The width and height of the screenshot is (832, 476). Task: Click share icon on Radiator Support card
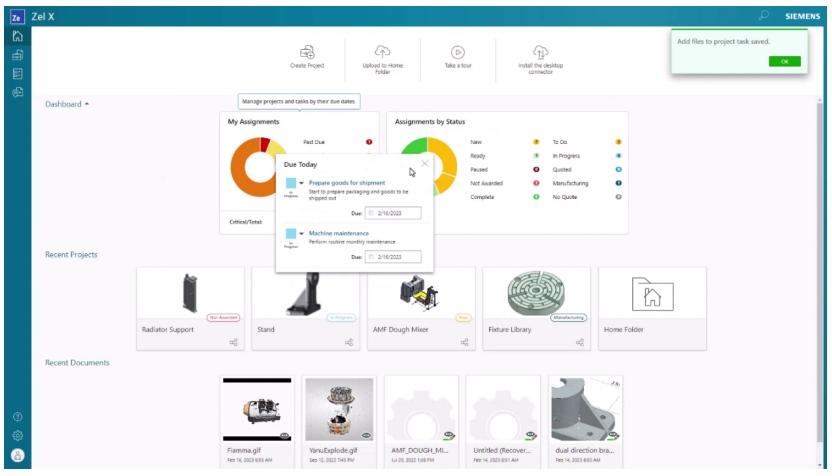[x=233, y=343]
